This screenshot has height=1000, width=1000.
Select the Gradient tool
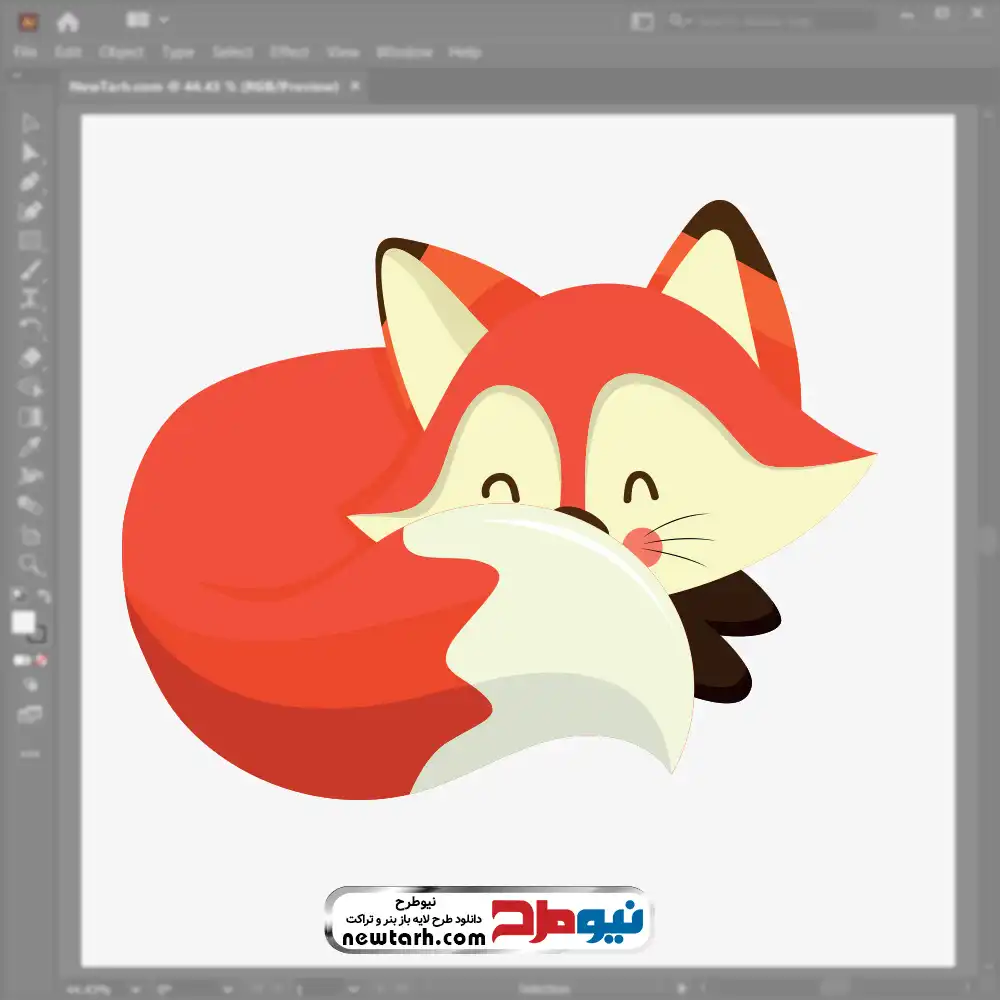click(x=30, y=417)
